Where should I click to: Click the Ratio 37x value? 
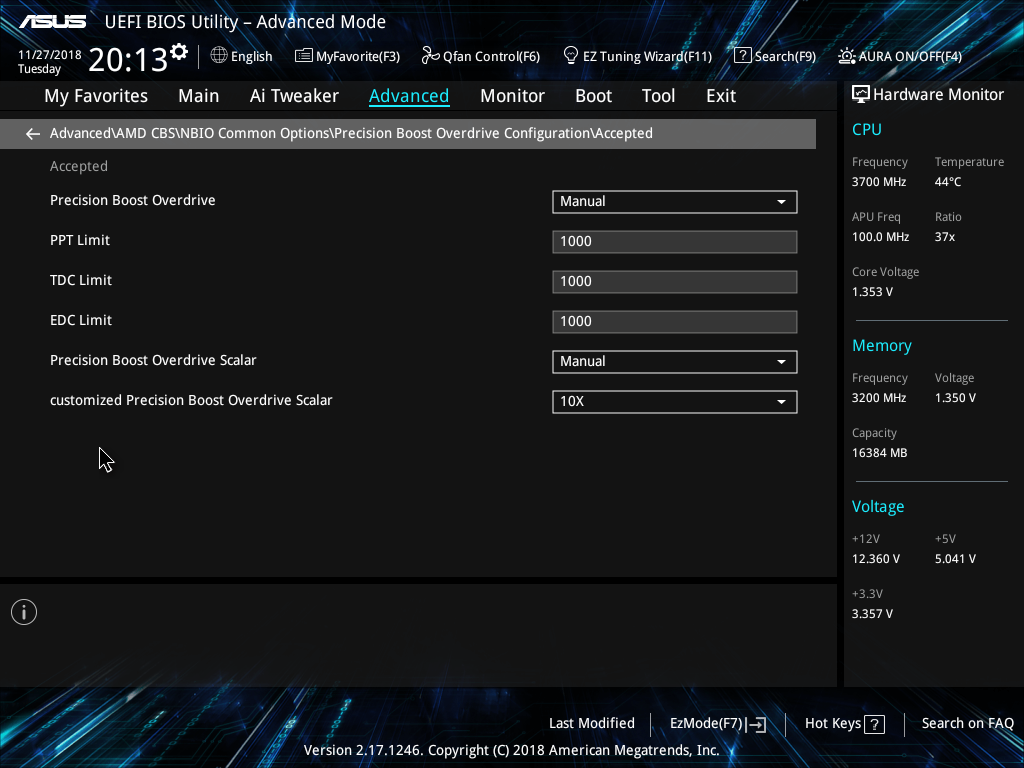click(944, 237)
